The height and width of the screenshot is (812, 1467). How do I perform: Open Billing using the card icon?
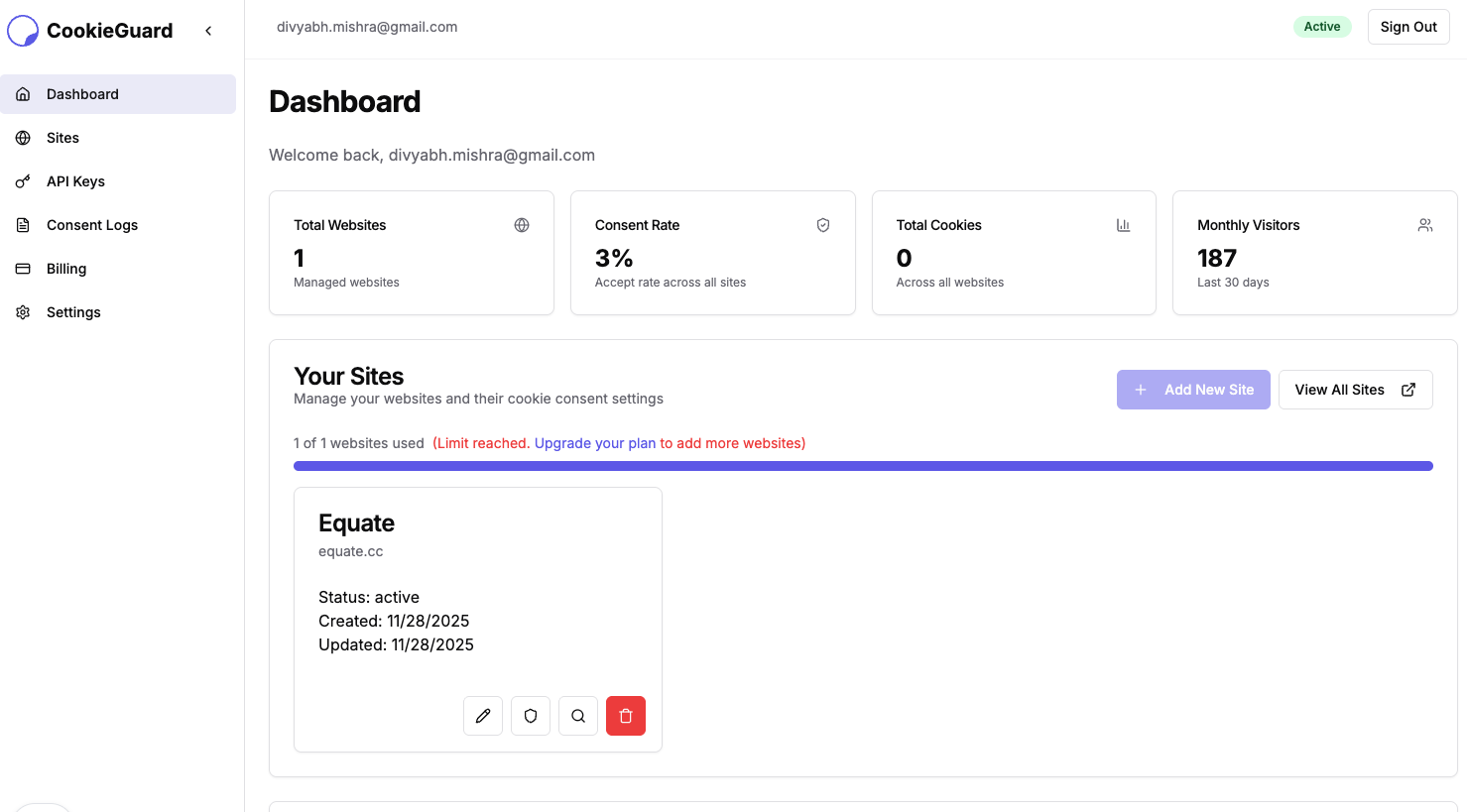(x=23, y=269)
